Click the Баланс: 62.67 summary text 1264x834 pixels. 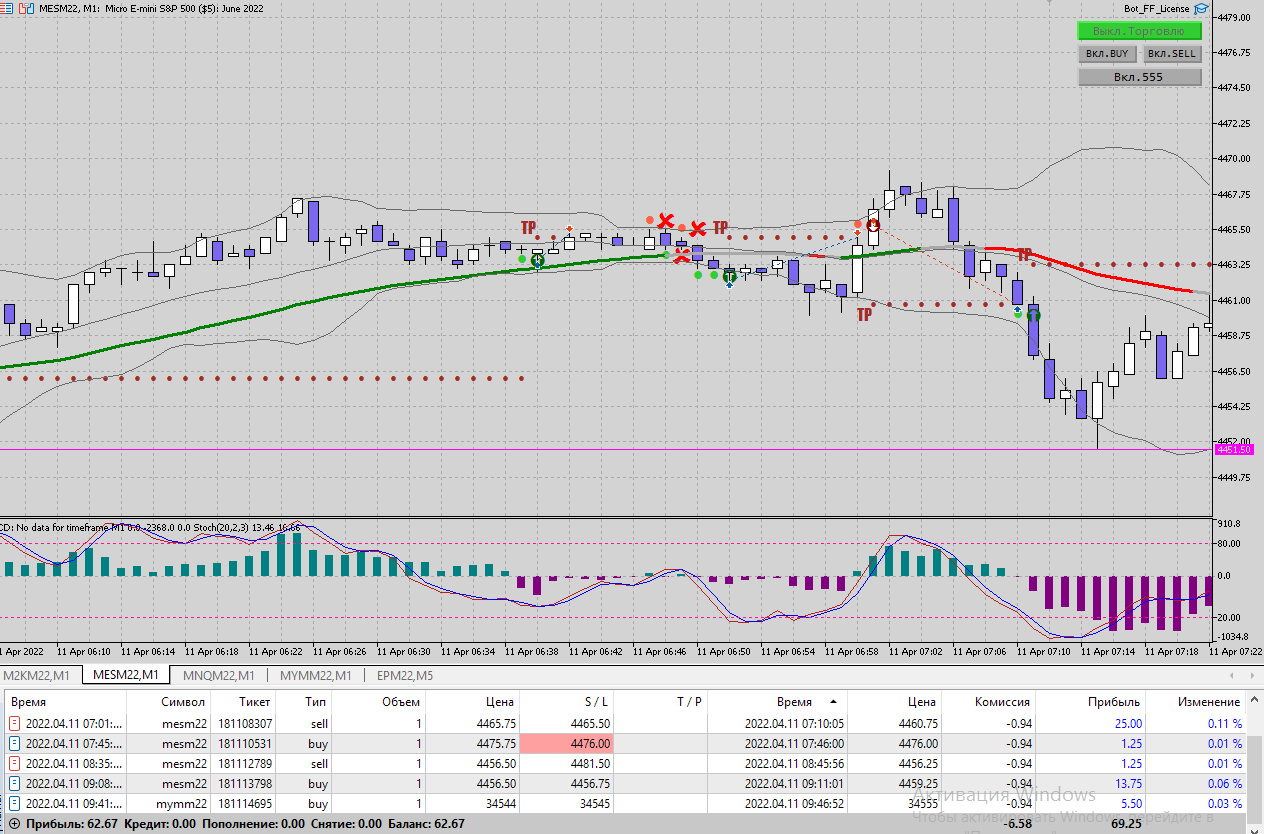[427, 824]
